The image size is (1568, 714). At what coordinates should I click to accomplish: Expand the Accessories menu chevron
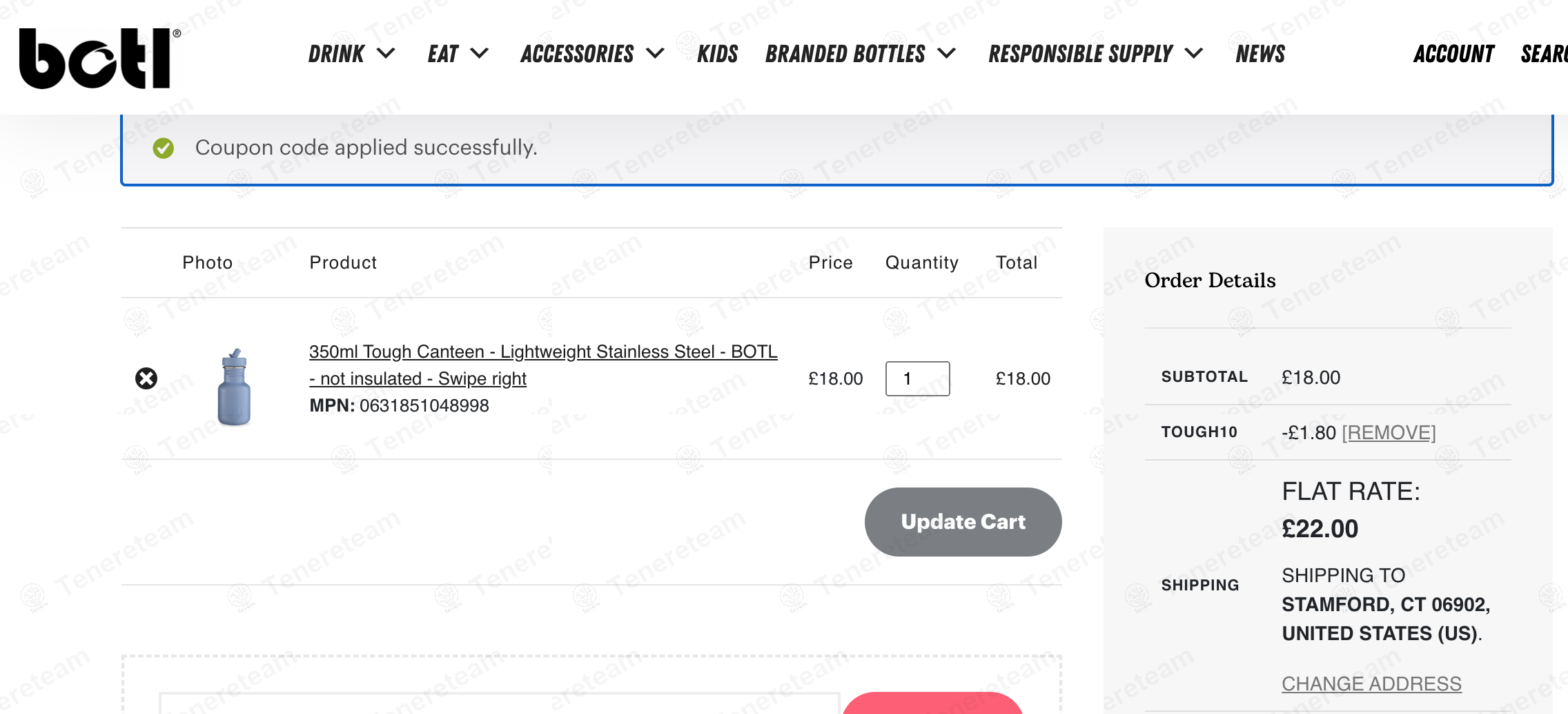[656, 53]
